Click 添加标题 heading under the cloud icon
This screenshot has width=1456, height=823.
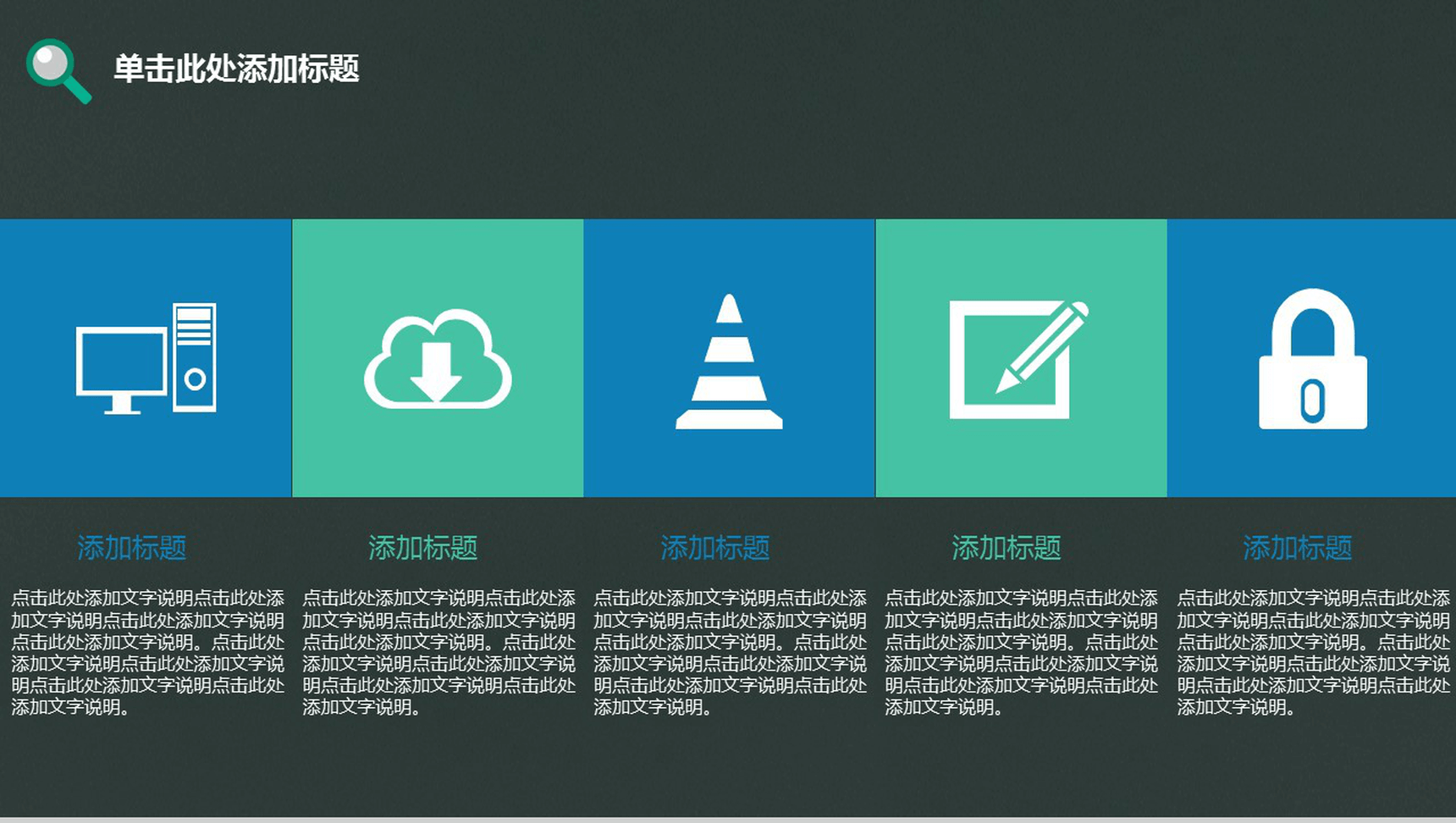tap(423, 548)
